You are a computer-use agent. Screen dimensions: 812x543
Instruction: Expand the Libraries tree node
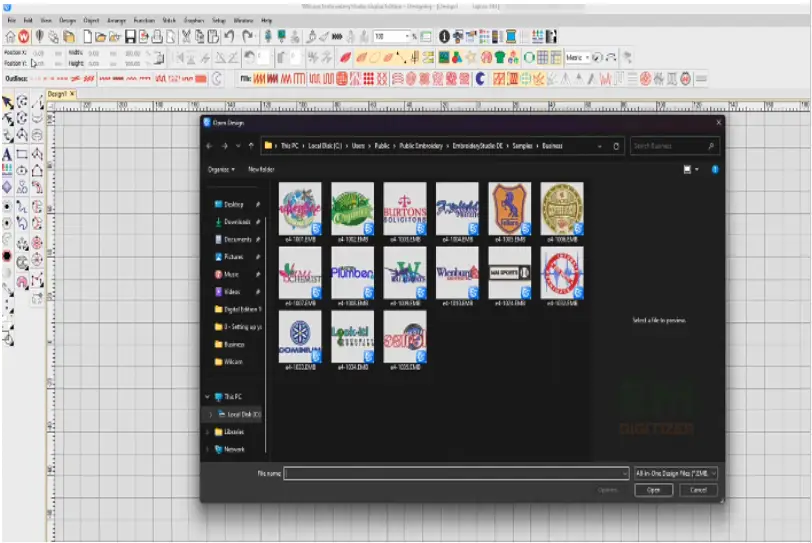[208, 432]
